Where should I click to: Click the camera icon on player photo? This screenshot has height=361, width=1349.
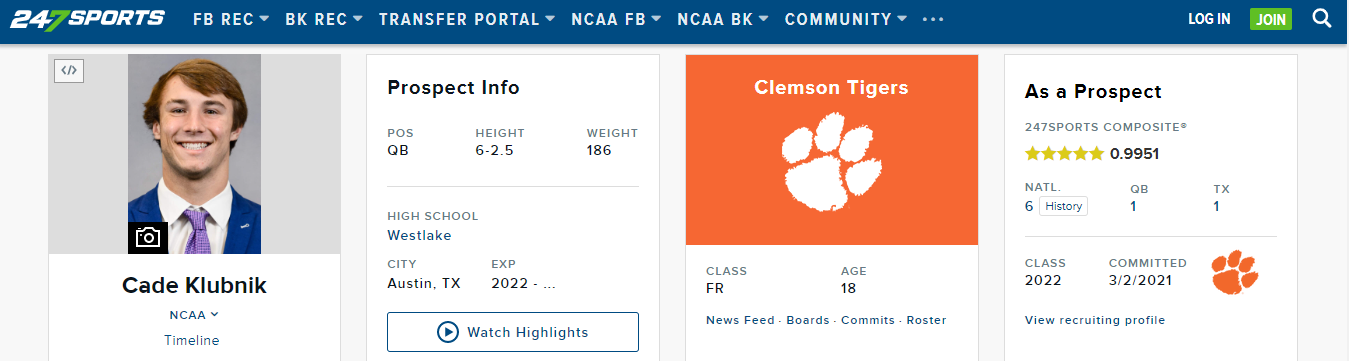point(148,237)
